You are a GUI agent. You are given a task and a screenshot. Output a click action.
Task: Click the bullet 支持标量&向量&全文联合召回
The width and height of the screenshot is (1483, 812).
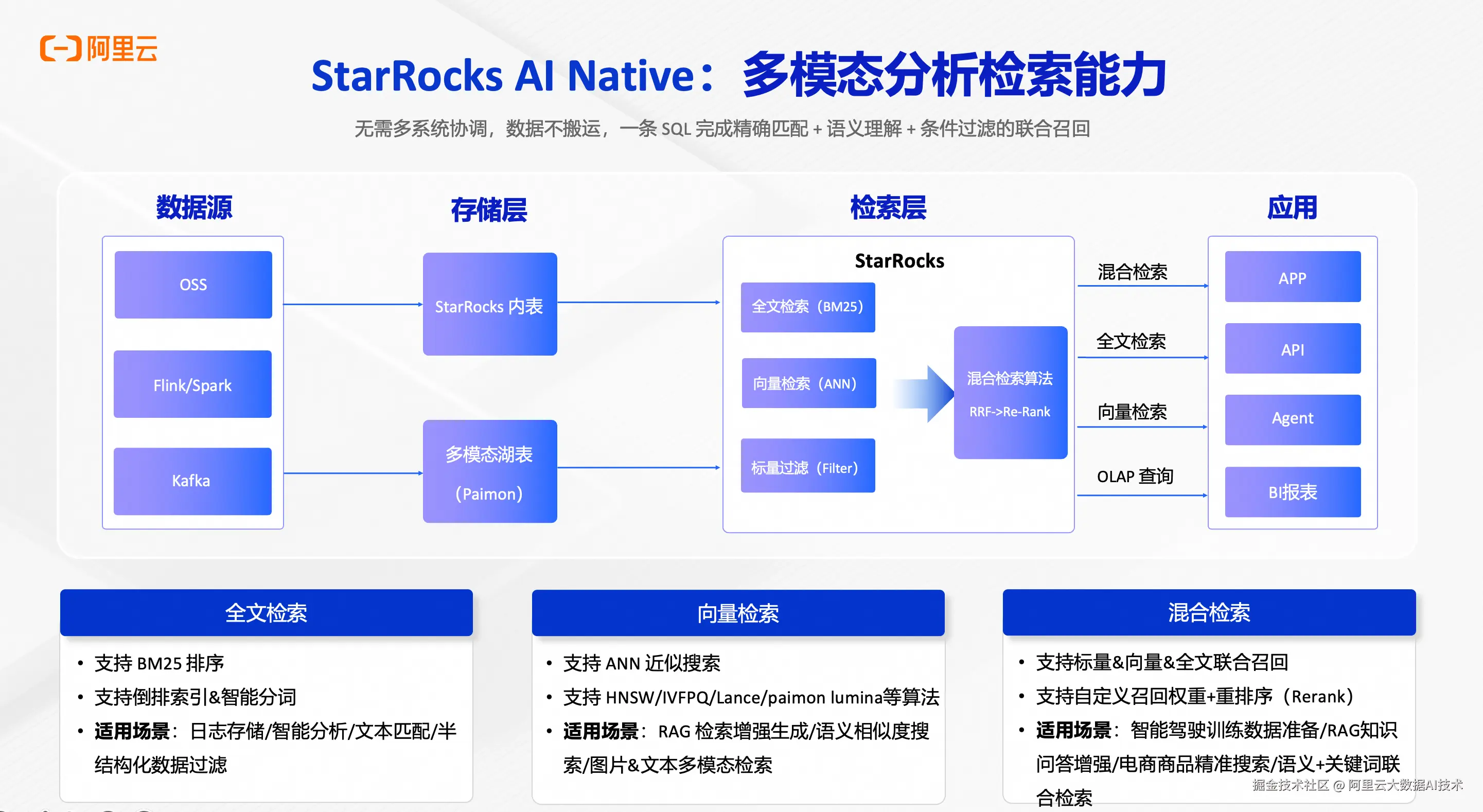pos(1162,662)
